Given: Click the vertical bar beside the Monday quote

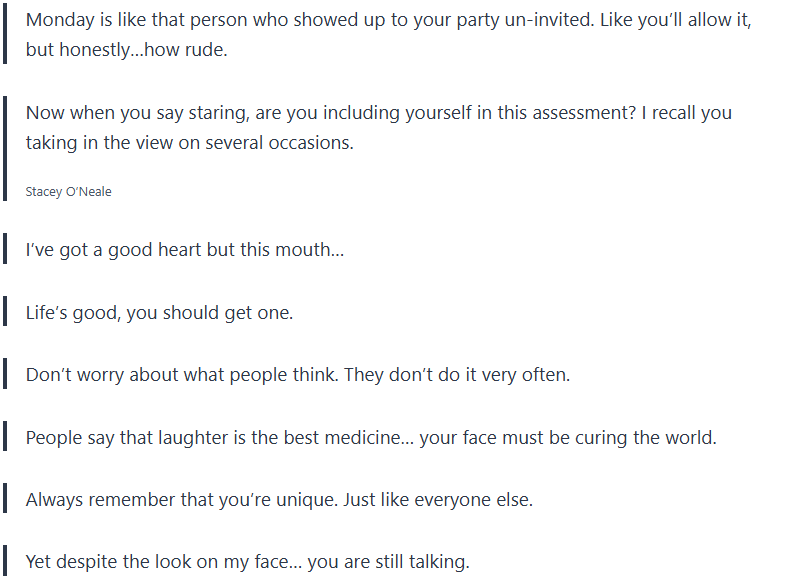Looking at the screenshot, I should [5, 34].
